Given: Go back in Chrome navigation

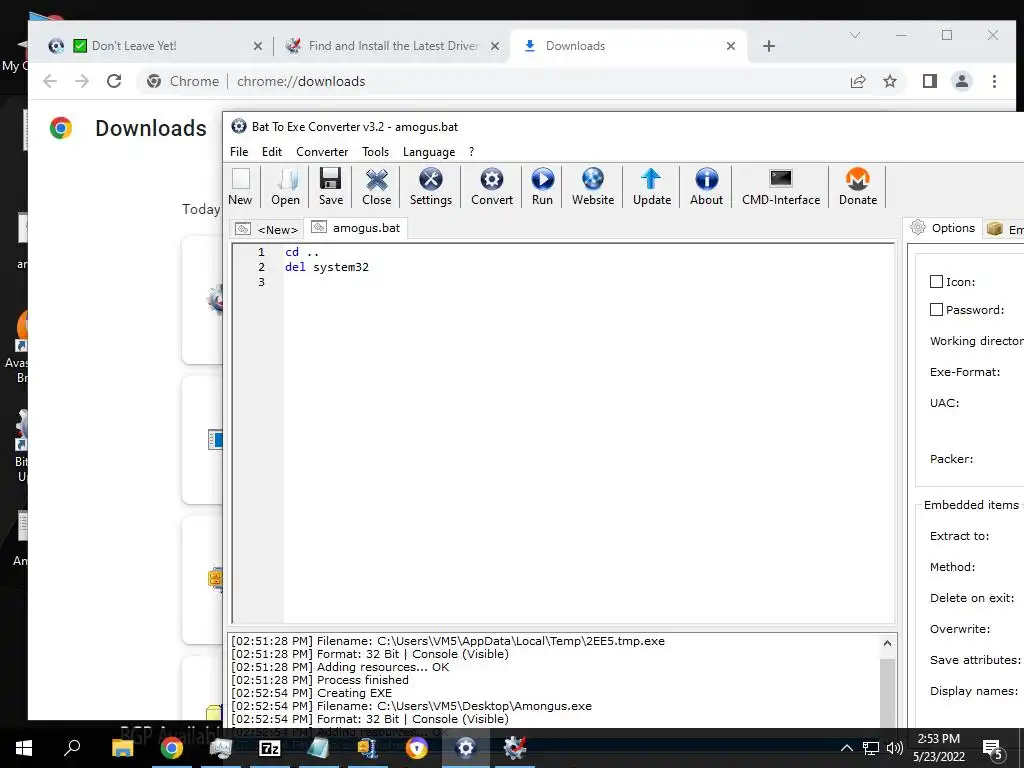Looking at the screenshot, I should click(x=50, y=81).
